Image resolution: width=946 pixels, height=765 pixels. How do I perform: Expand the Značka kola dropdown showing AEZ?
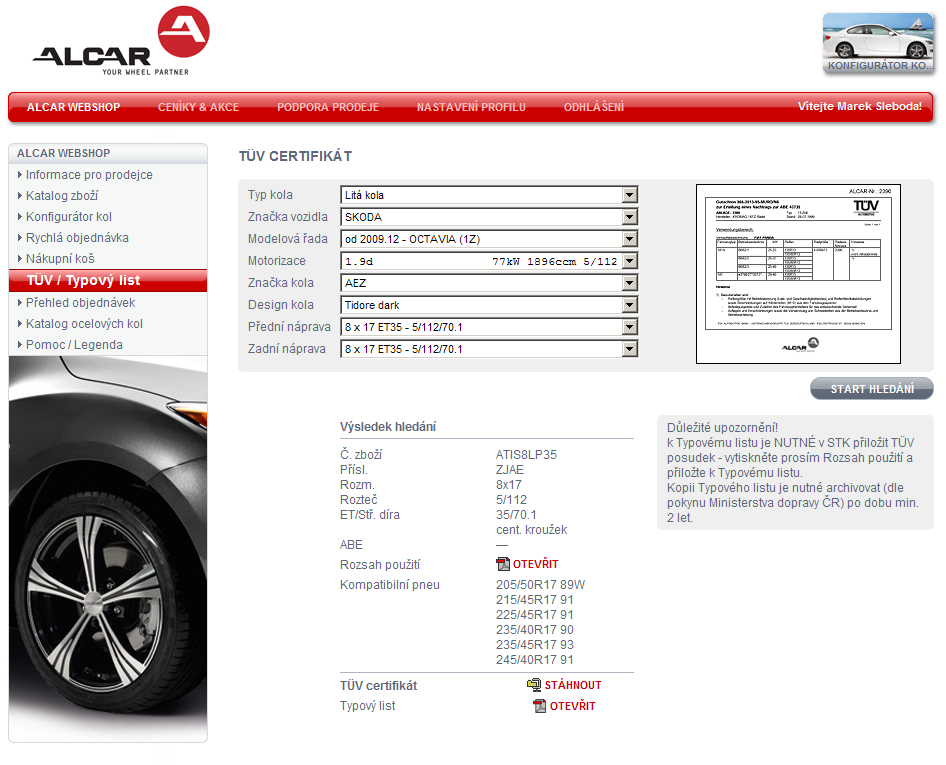629,283
